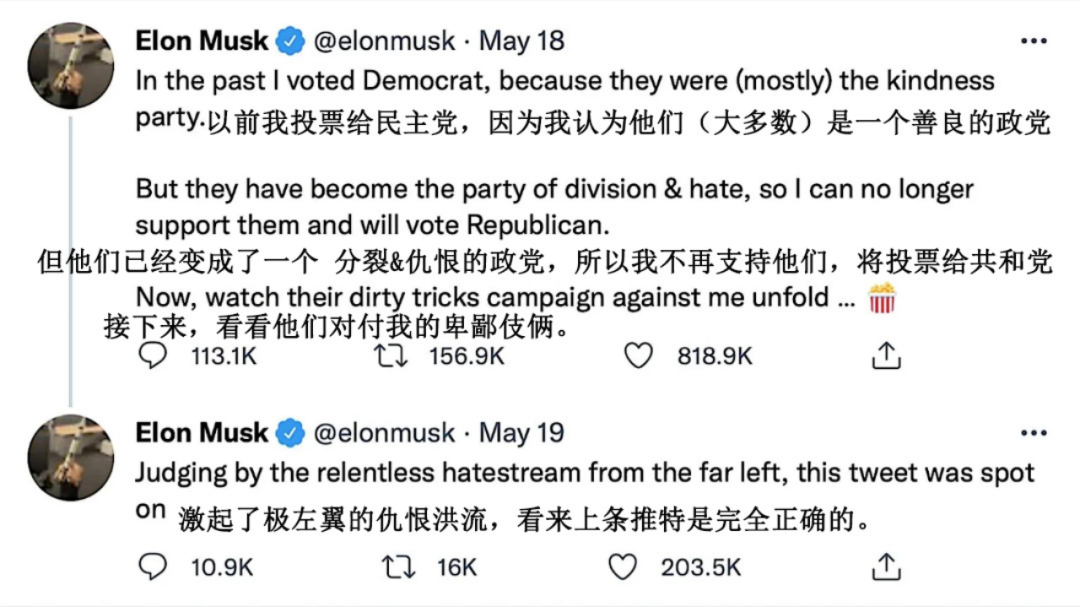Screen dimensions: 1080x607
Task: Open more options on May 18 tweet
Action: (x=1033, y=41)
